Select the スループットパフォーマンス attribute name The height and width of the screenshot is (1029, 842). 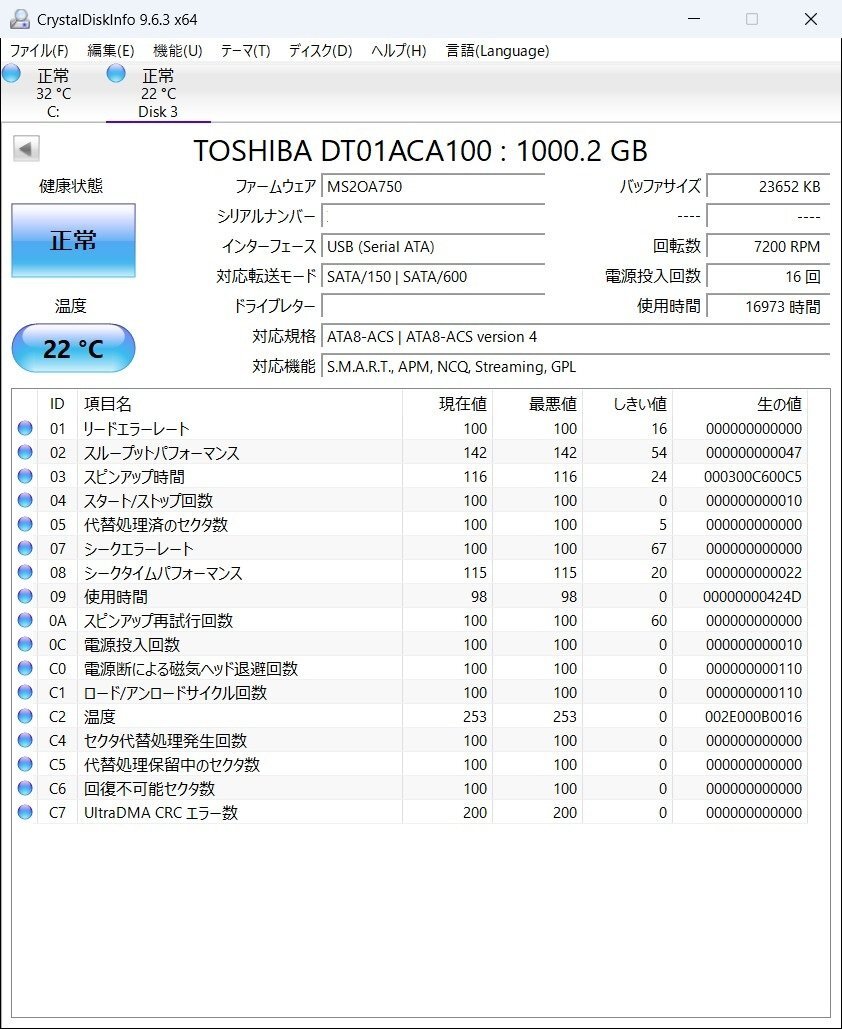pyautogui.click(x=161, y=453)
